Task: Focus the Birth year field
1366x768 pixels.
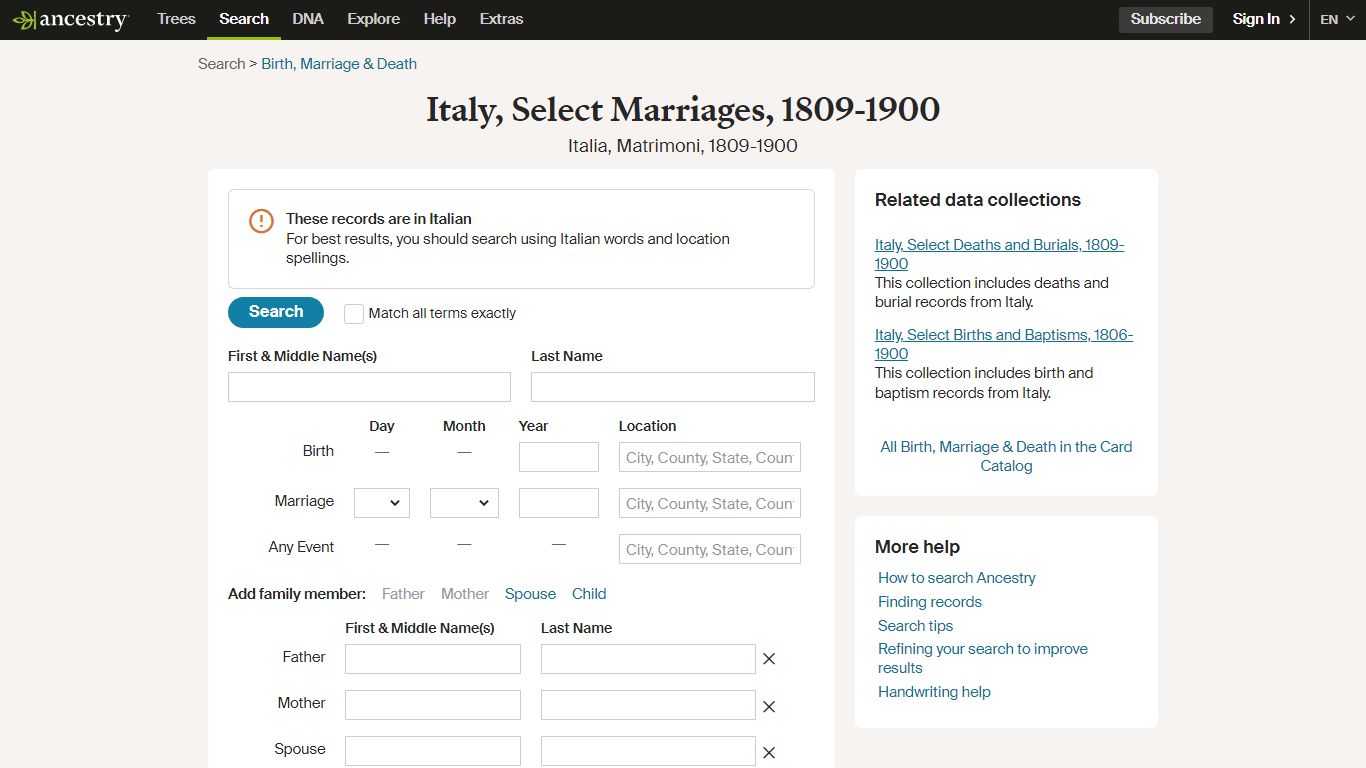Action: (559, 457)
